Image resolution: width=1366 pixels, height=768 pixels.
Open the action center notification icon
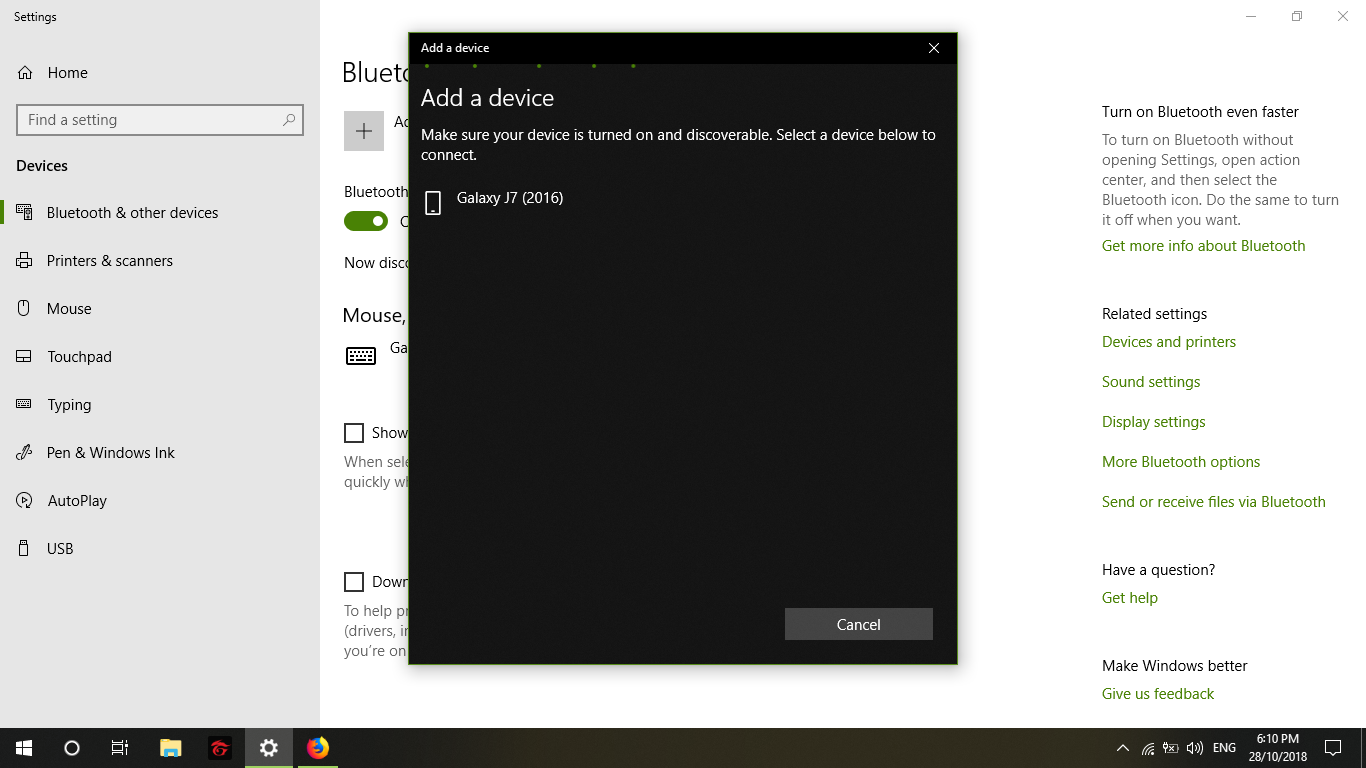1333,748
